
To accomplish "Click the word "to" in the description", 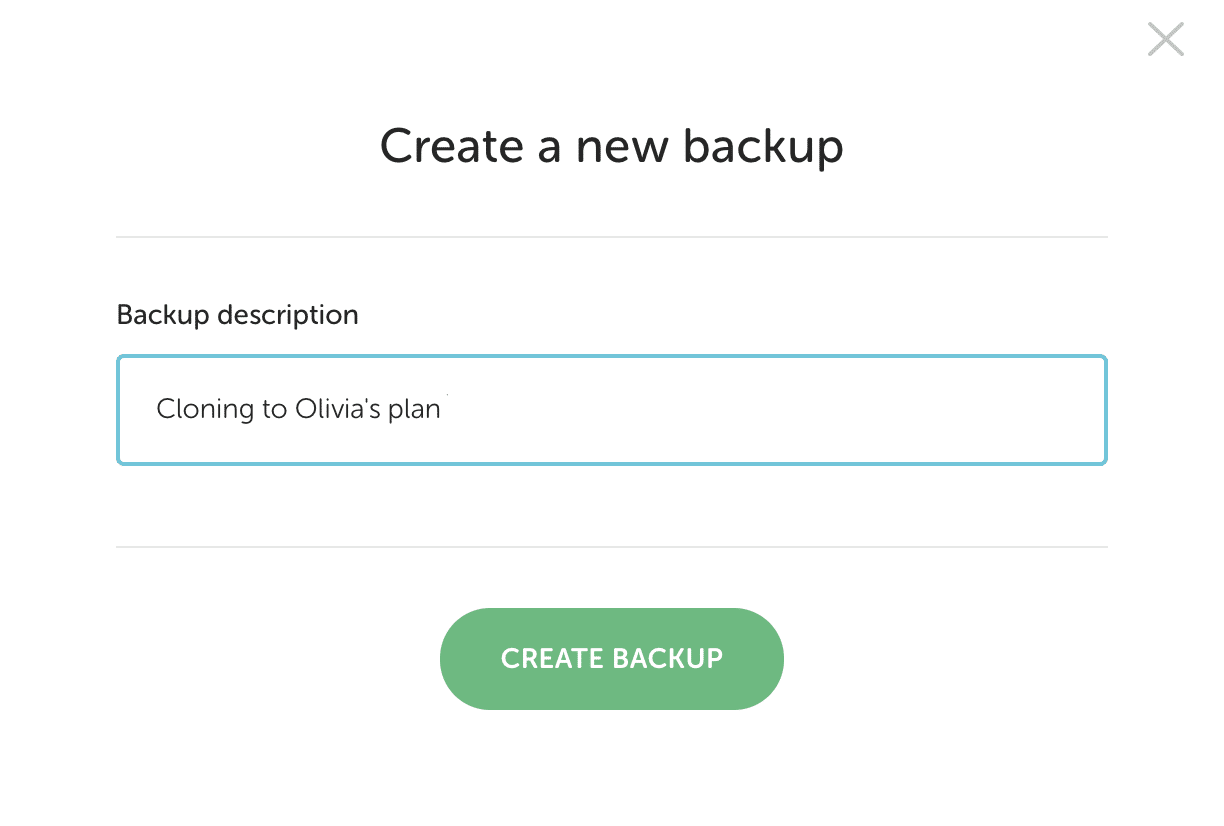I will coord(275,410).
